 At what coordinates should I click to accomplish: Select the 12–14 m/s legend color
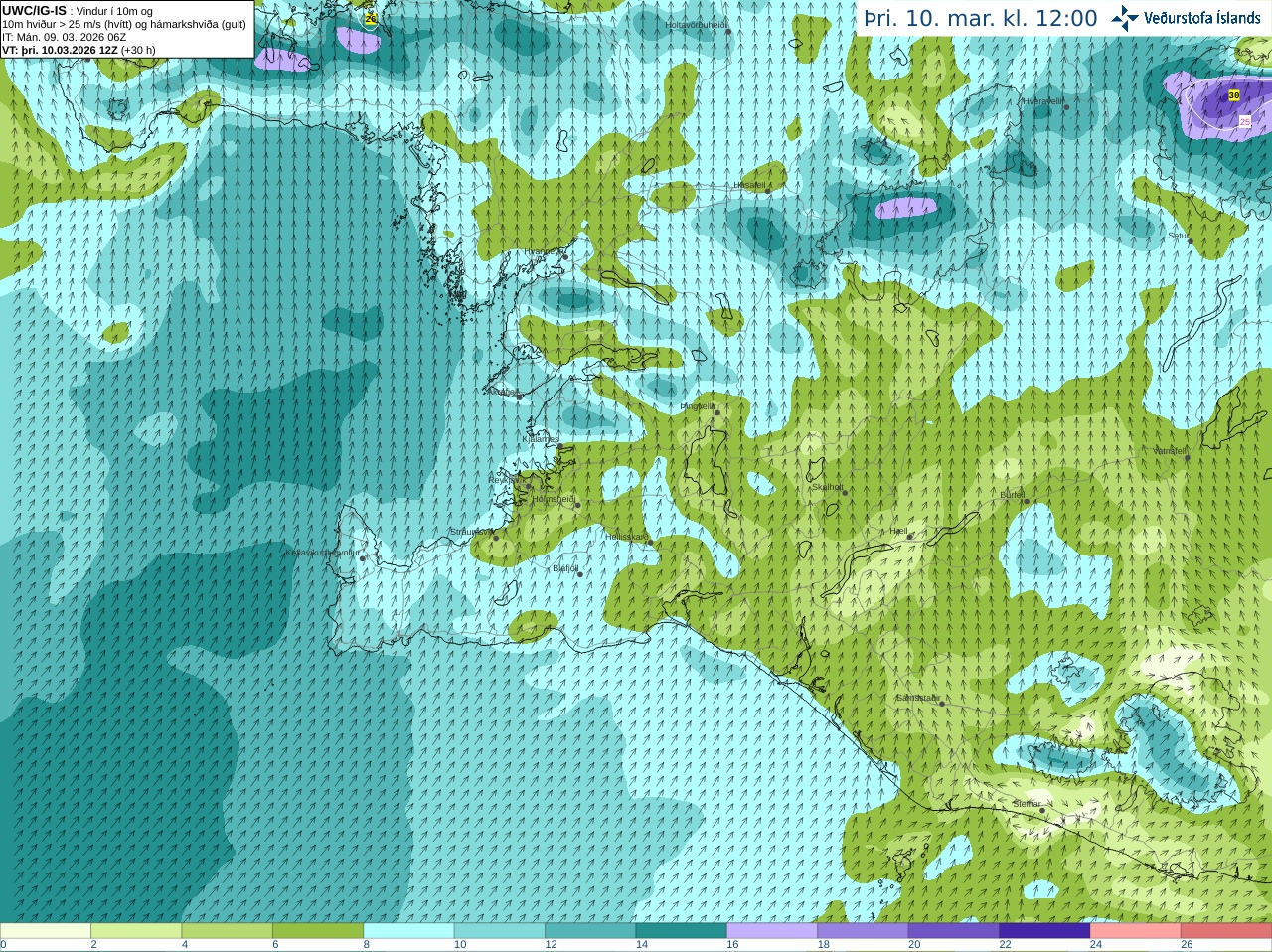591,931
